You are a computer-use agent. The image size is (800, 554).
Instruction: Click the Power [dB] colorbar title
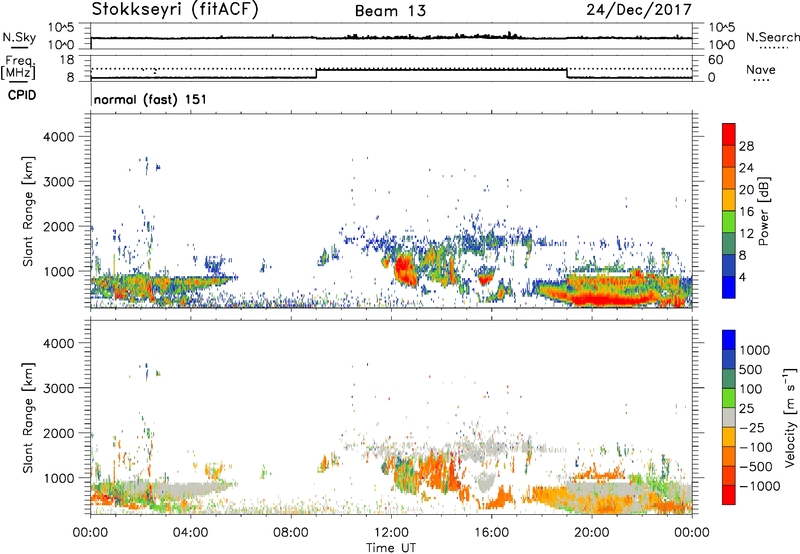(x=764, y=211)
